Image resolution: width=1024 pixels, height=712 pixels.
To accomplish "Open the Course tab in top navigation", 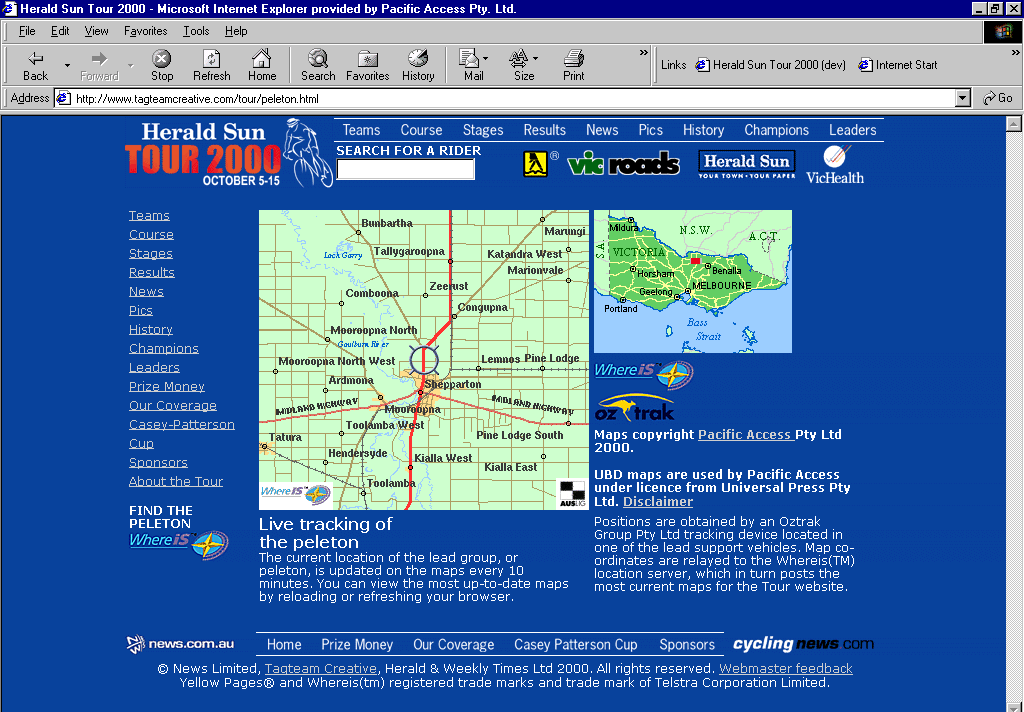I will pyautogui.click(x=421, y=130).
